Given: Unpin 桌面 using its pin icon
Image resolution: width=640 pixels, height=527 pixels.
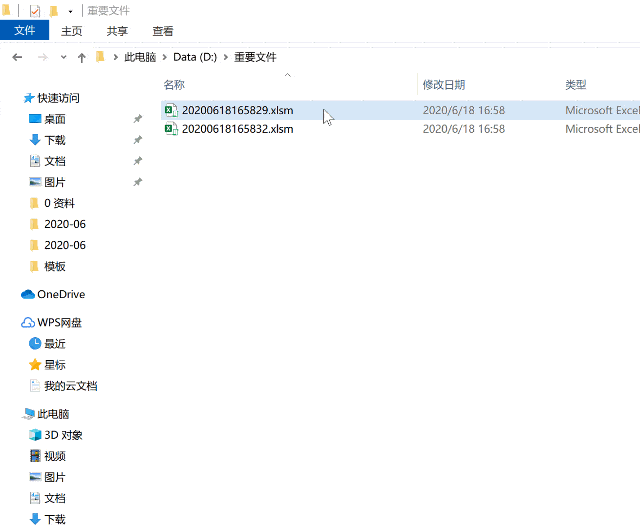Looking at the screenshot, I should (138, 119).
